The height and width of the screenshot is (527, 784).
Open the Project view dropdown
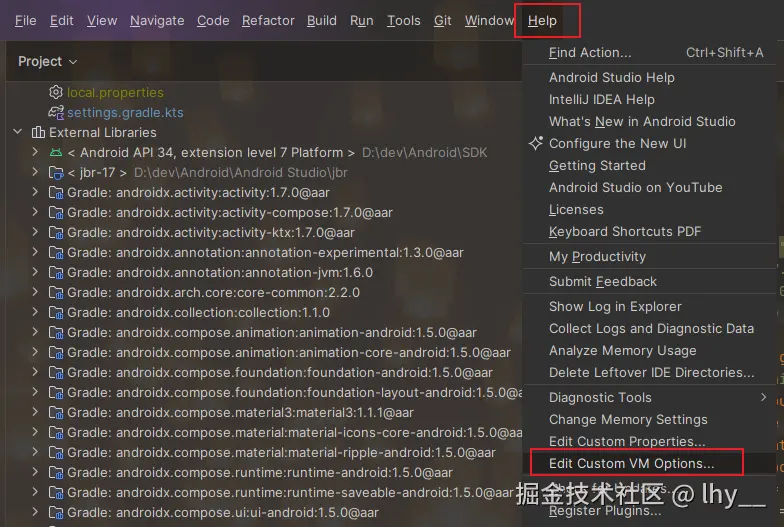[48, 62]
